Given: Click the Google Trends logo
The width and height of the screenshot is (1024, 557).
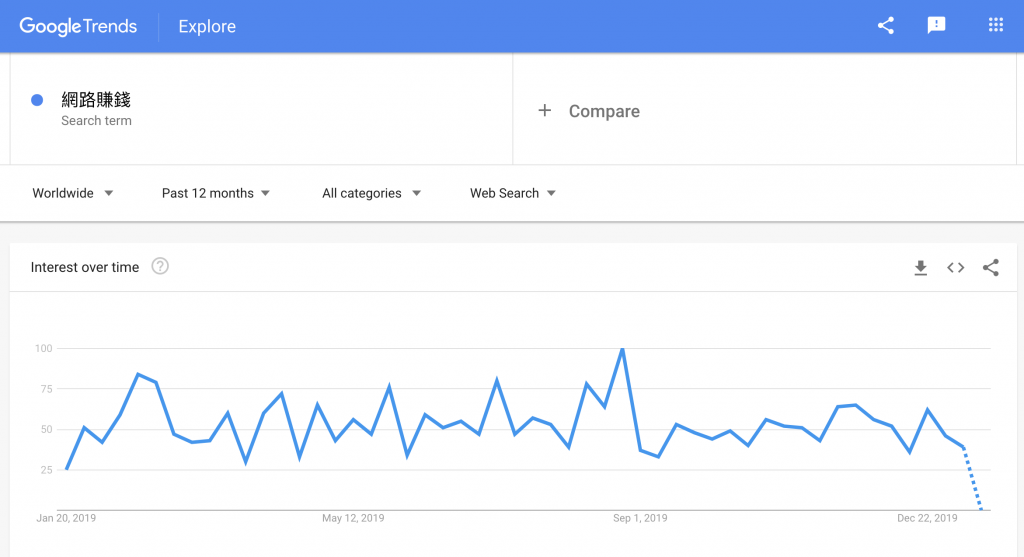Looking at the screenshot, I should (78, 27).
